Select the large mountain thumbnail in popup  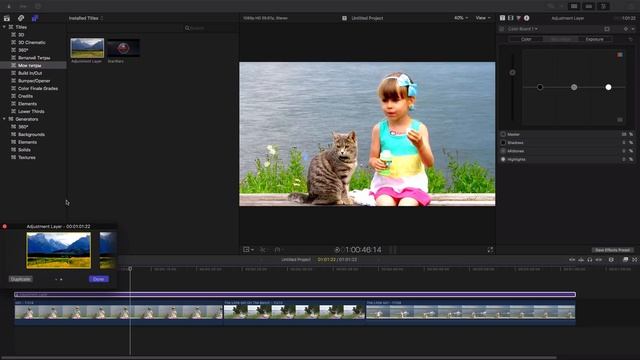(58, 250)
